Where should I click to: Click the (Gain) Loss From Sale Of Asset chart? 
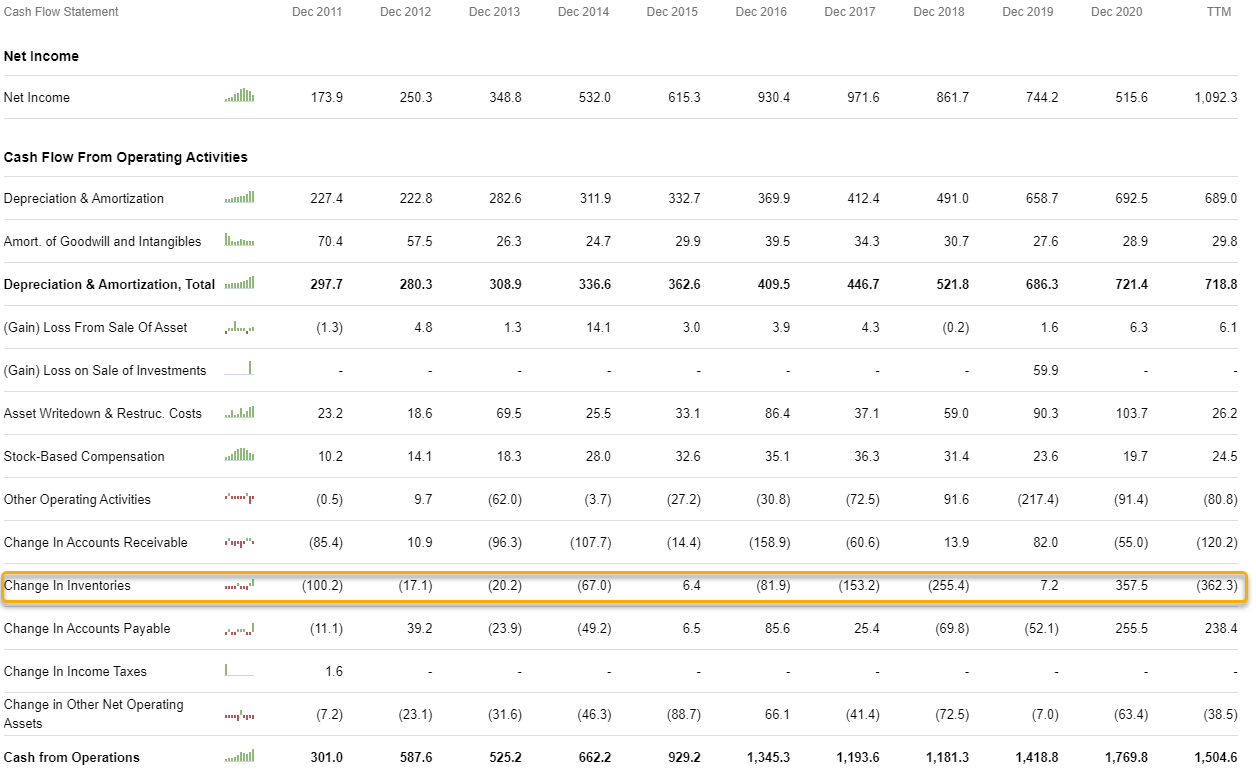click(x=239, y=326)
